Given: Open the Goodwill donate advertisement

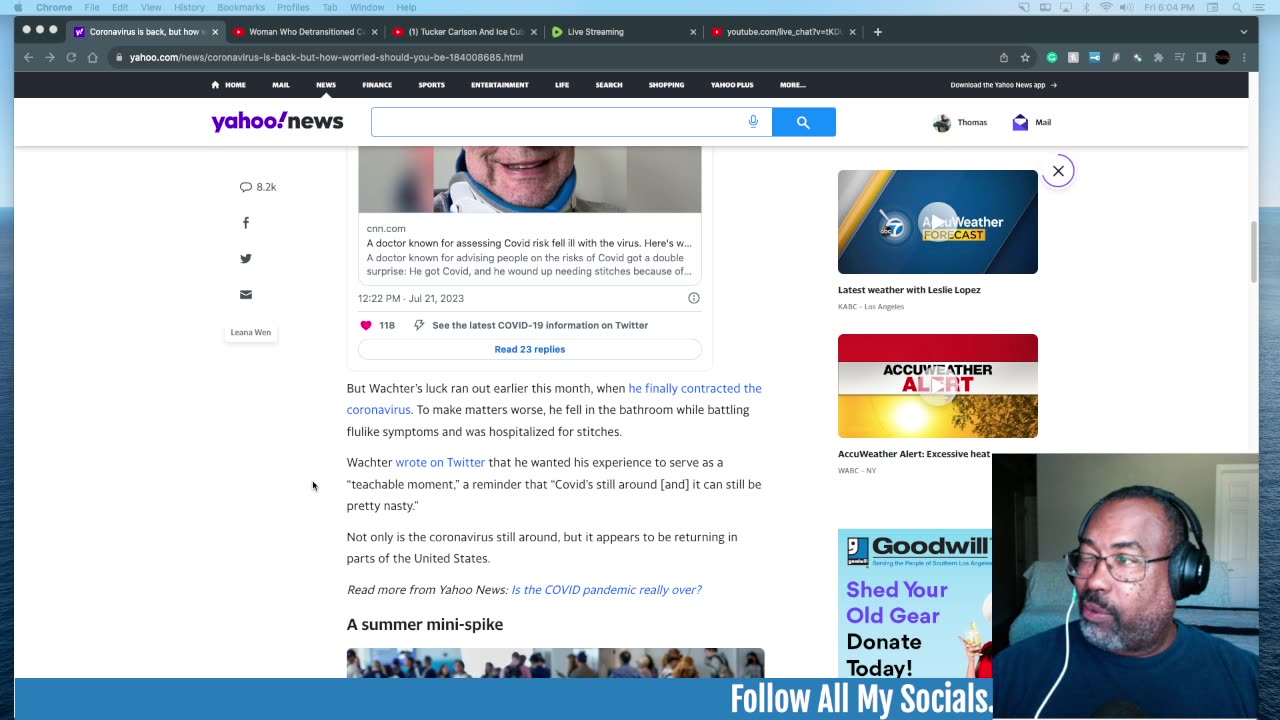Looking at the screenshot, I should 914,604.
